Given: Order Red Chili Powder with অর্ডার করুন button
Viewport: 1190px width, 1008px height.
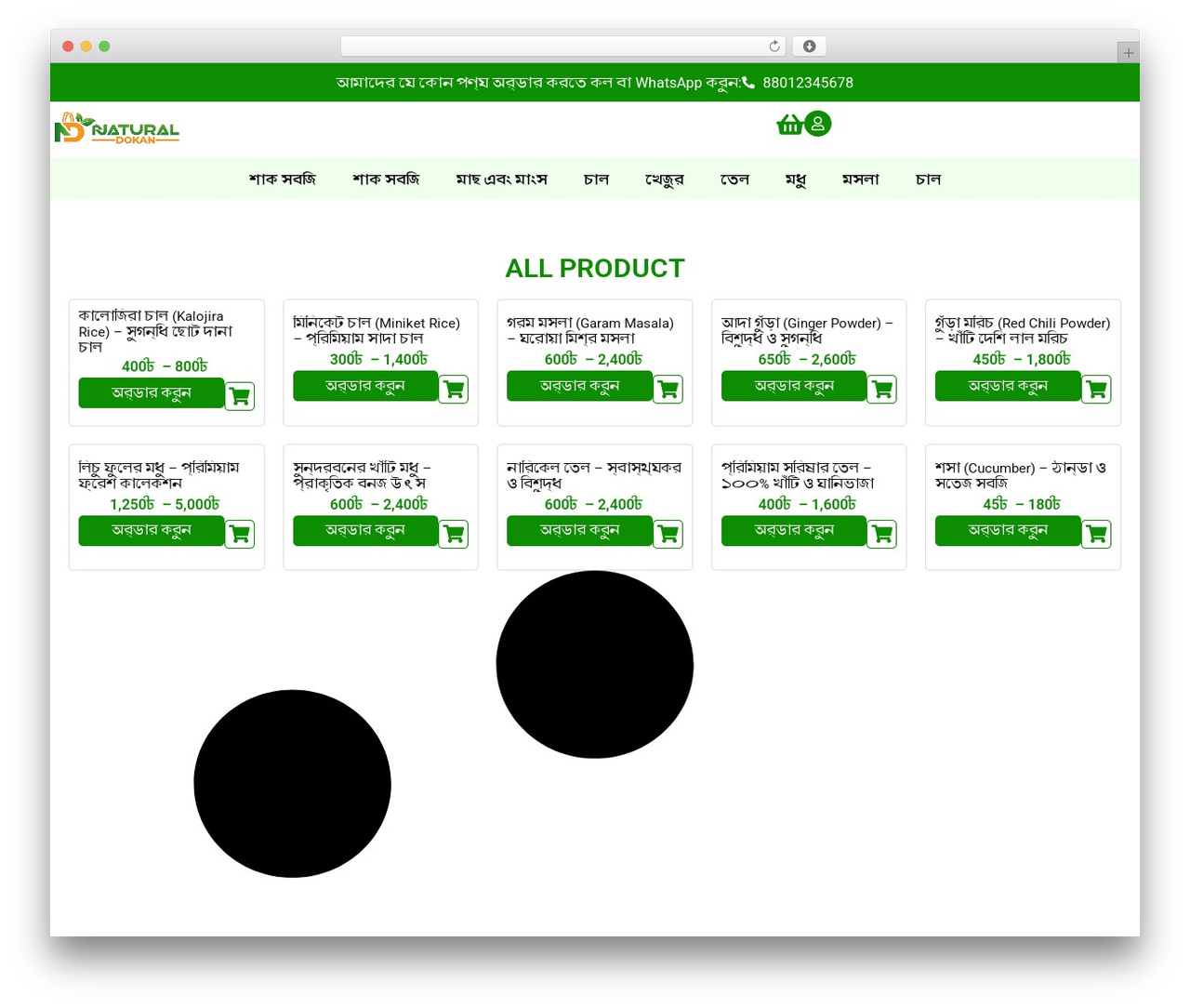Looking at the screenshot, I should [x=1008, y=386].
